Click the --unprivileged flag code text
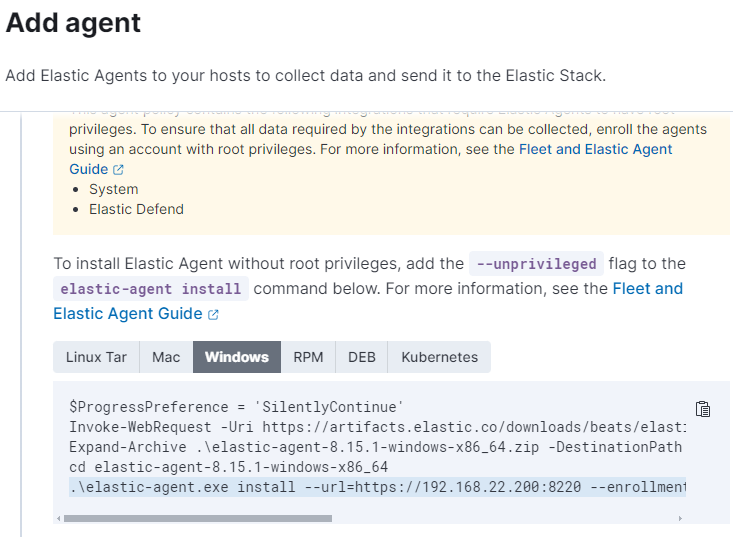Screen dimensions: 733x537 click(536, 264)
